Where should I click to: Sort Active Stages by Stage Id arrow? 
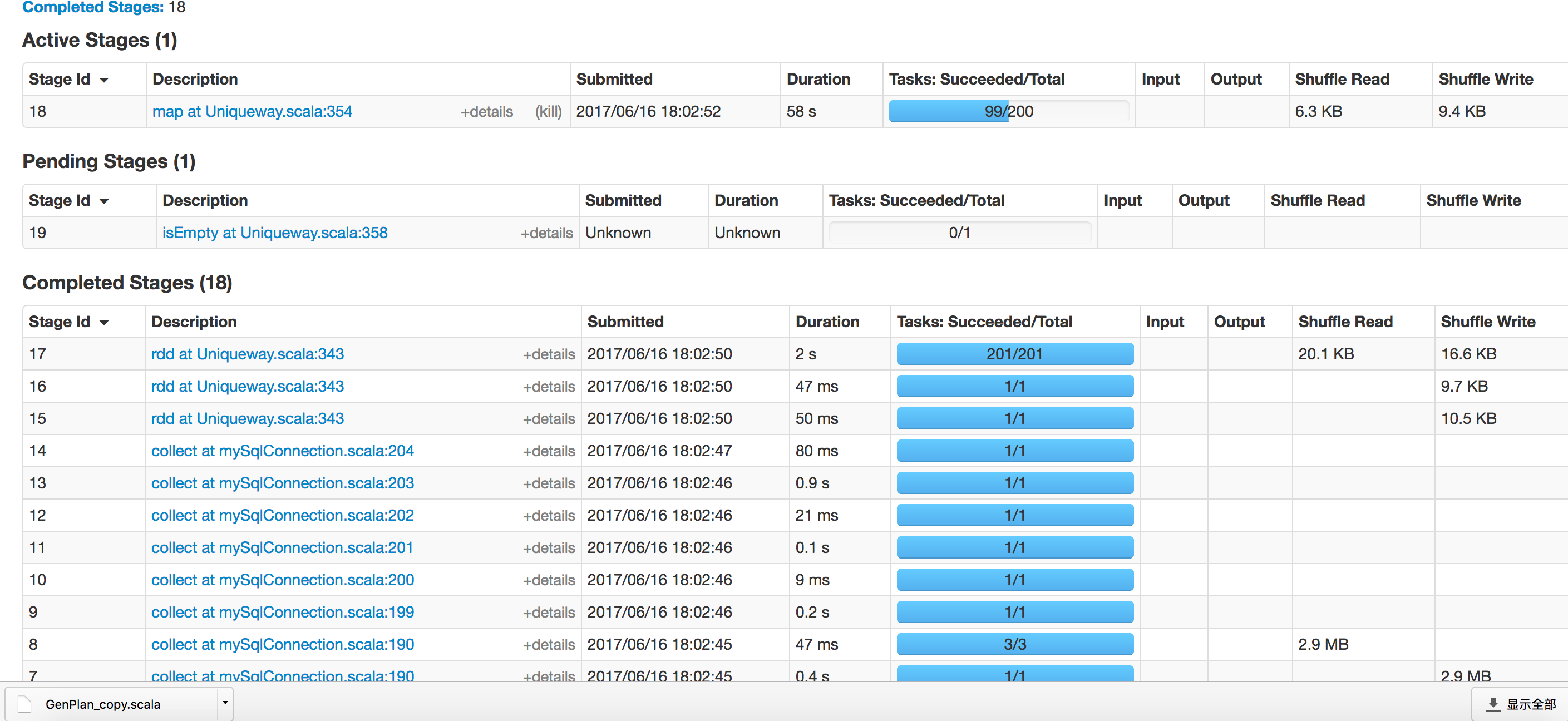tap(104, 80)
